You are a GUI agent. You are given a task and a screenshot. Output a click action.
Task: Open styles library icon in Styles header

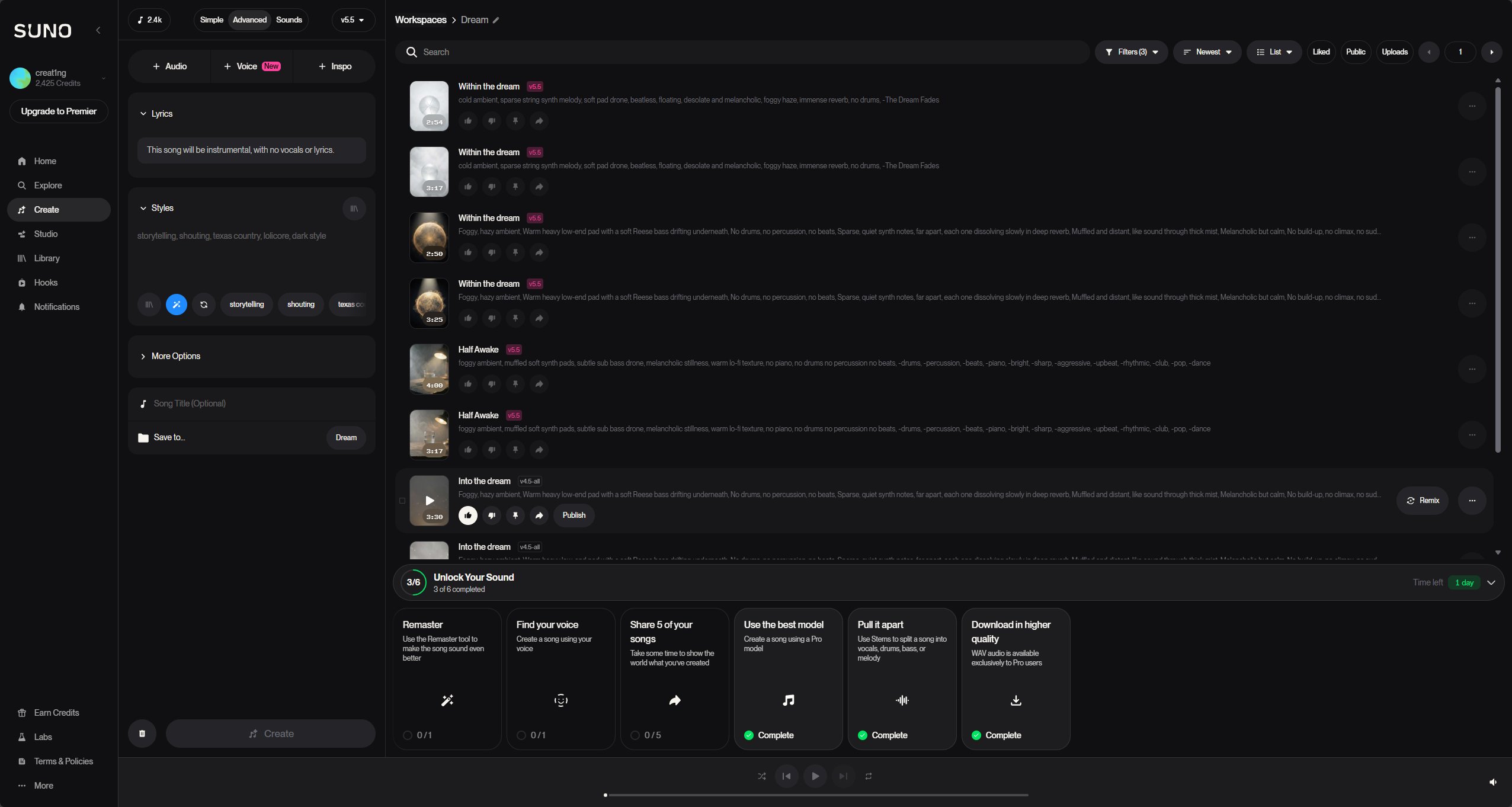(354, 209)
